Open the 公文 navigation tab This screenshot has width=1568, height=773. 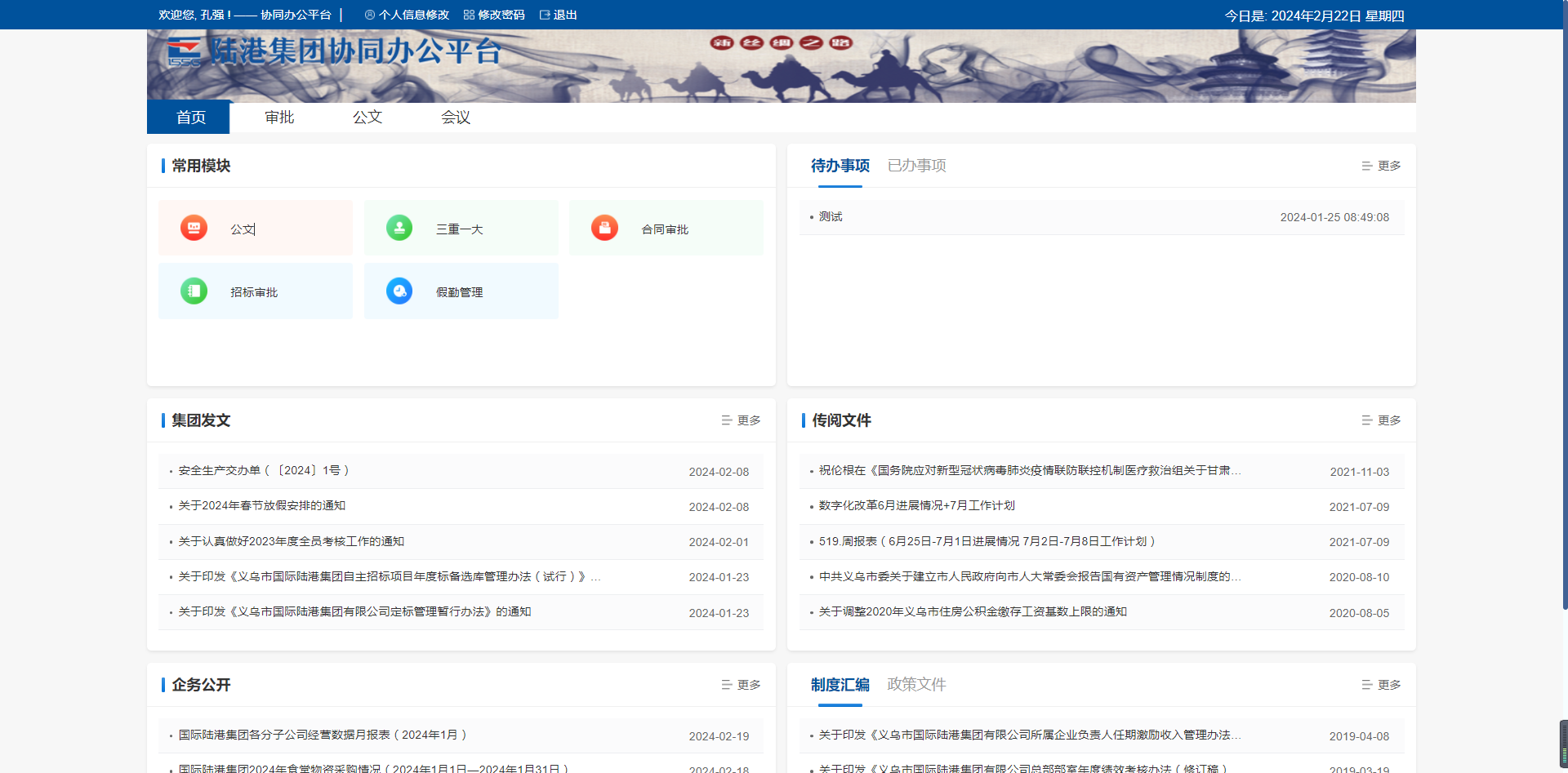pos(367,118)
